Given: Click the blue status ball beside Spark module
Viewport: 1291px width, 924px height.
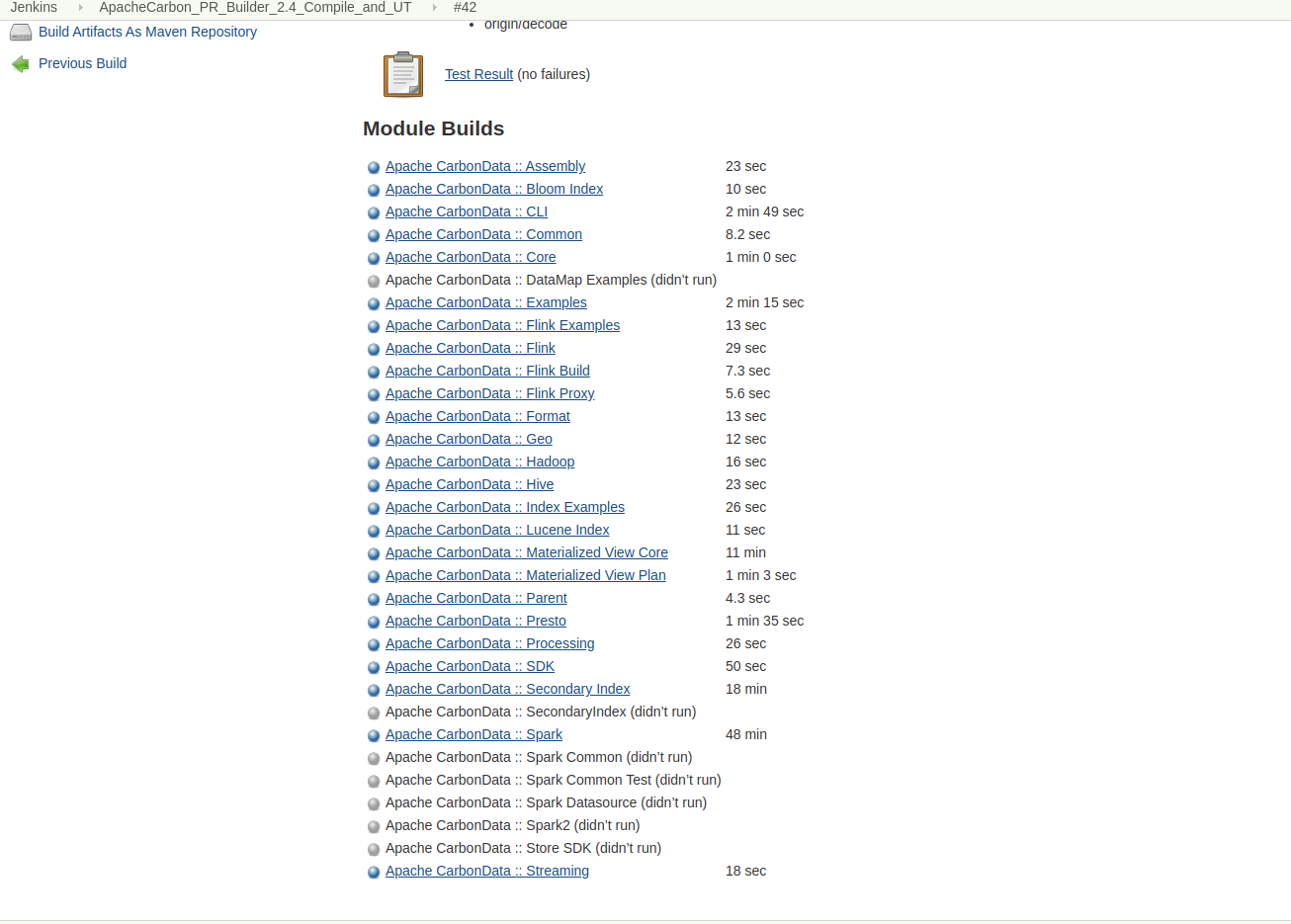Looking at the screenshot, I should pyautogui.click(x=374, y=735).
